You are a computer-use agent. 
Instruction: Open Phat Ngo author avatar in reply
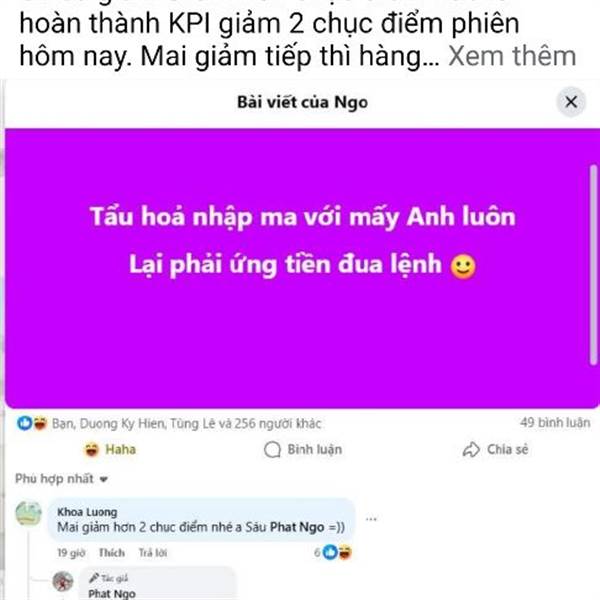(x=63, y=581)
